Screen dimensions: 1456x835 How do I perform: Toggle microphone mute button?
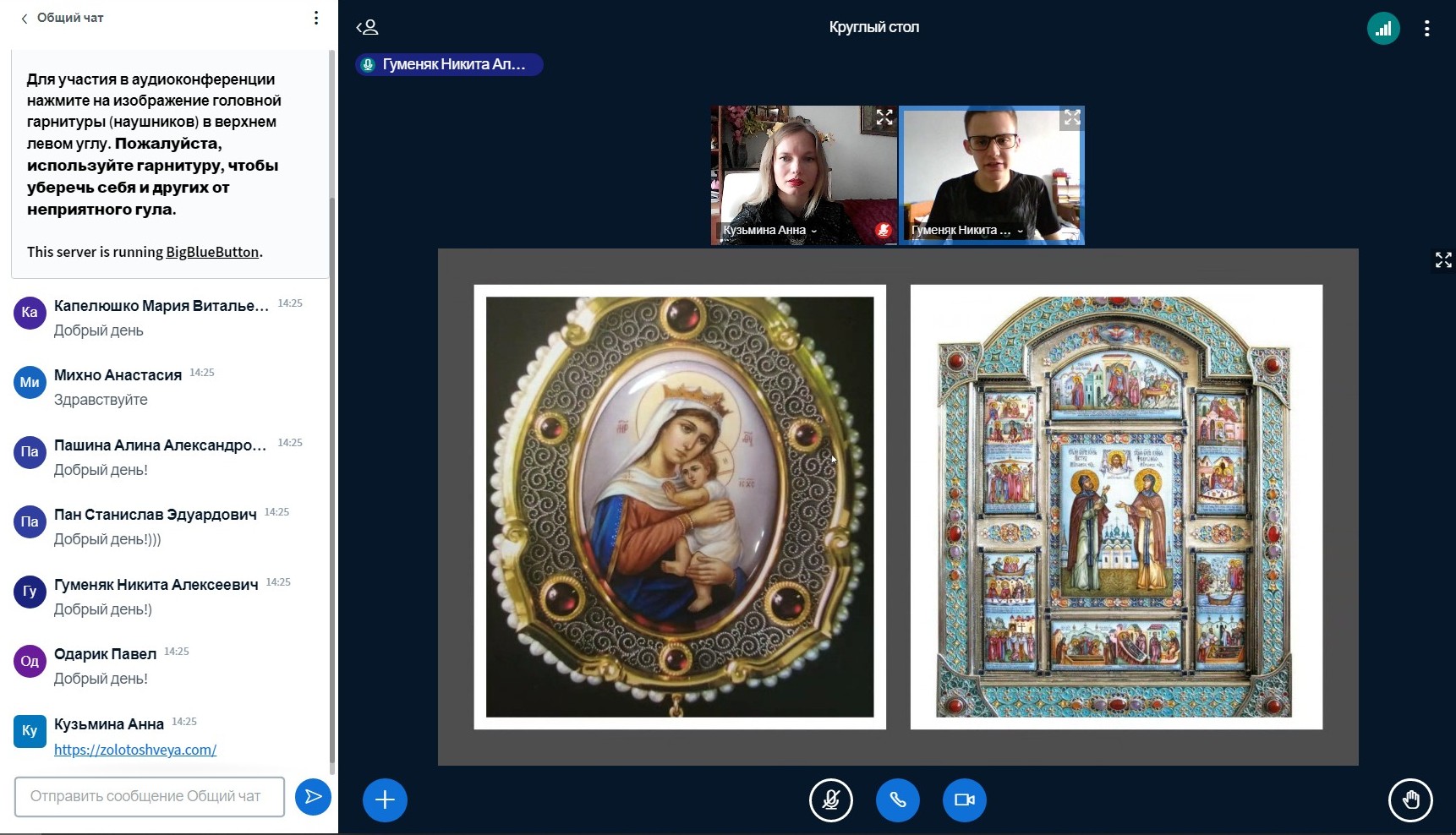pos(831,800)
